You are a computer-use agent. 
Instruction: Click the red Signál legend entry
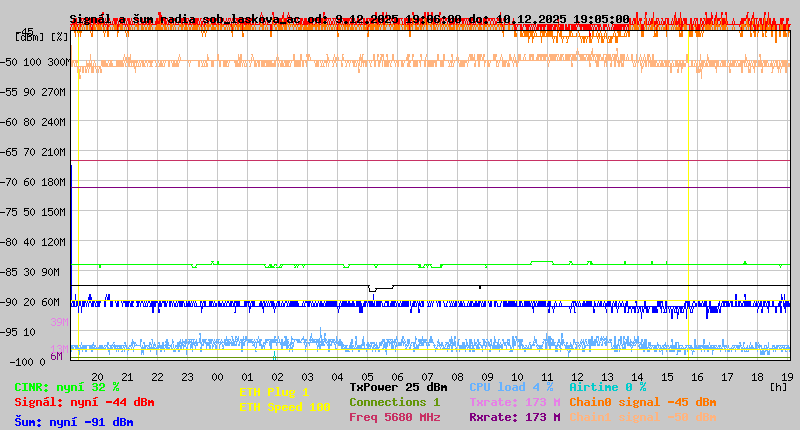pos(84,402)
